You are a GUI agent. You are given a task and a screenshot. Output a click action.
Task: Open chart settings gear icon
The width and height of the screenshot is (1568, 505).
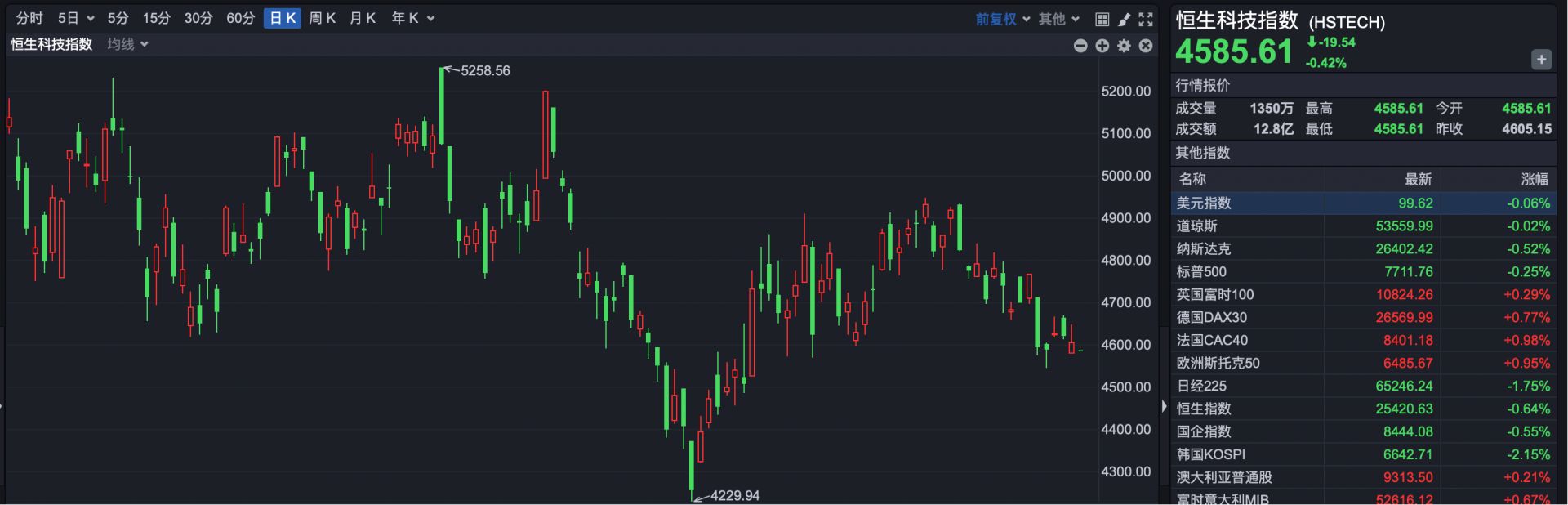tap(1125, 46)
